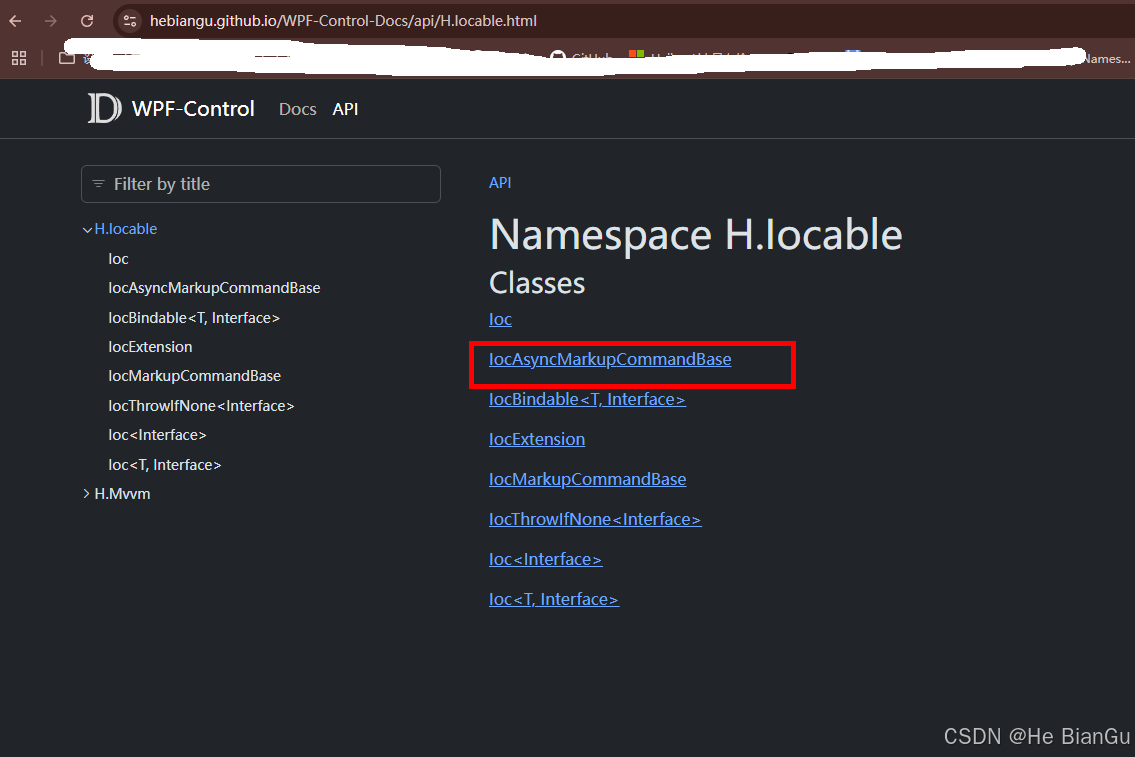Select Ioc<T, Interface> in sidebar
Screen dimensions: 1135x757
pos(164,465)
